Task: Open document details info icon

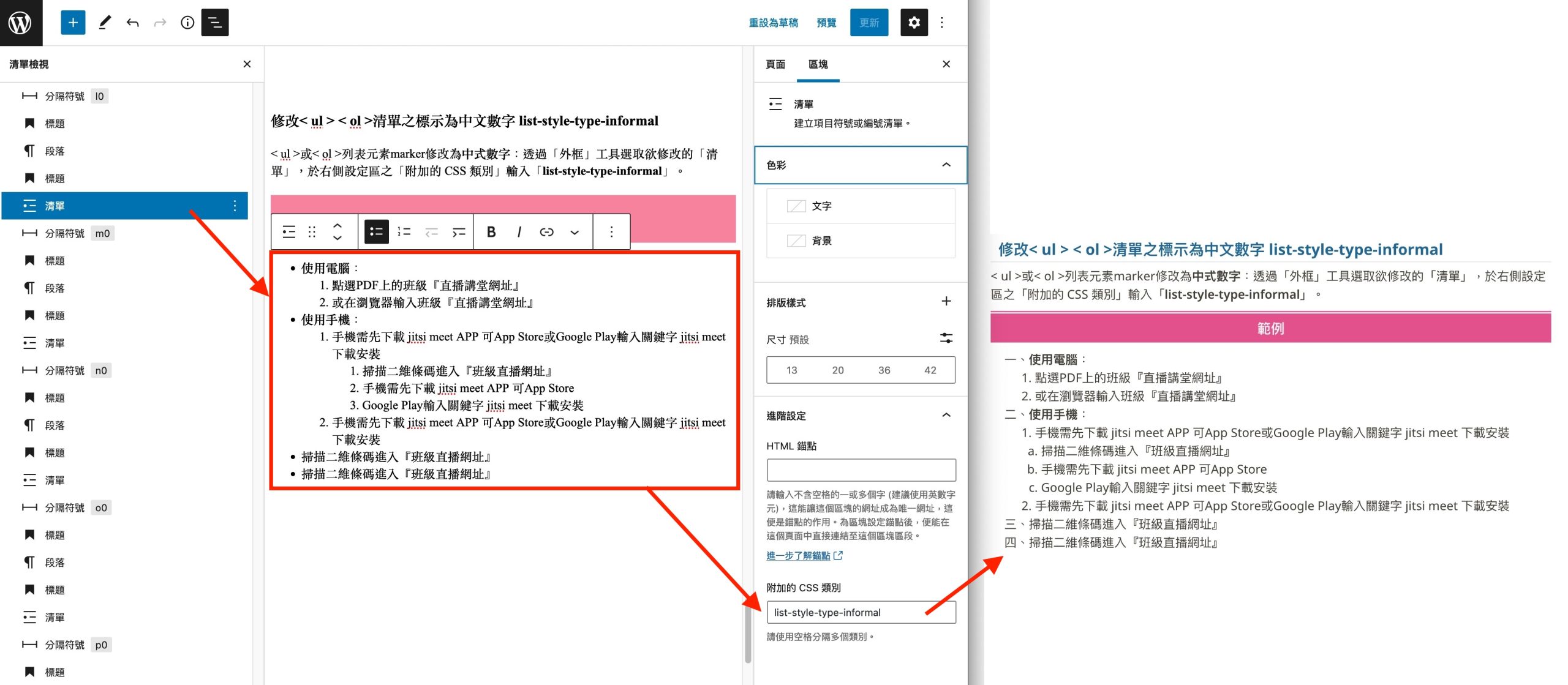Action: pyautogui.click(x=187, y=23)
